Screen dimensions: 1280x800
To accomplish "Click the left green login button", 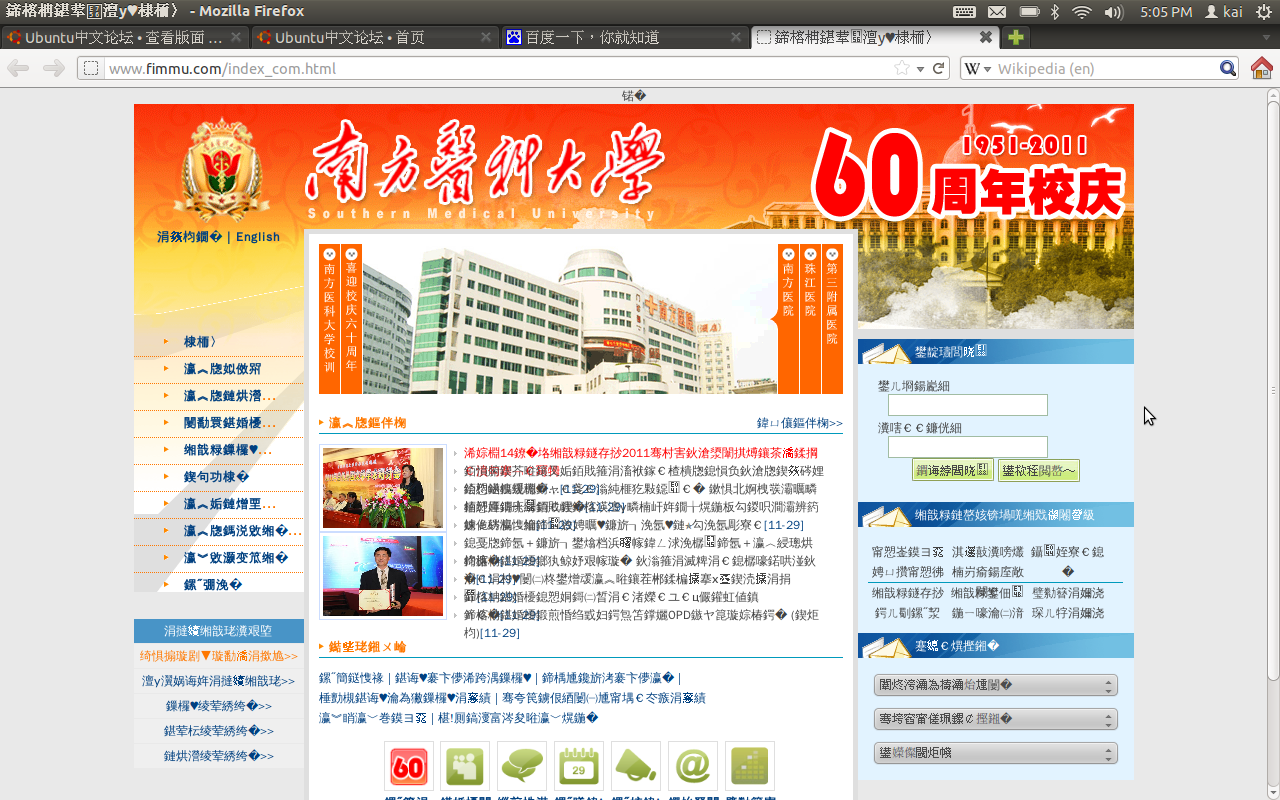I will [952, 470].
